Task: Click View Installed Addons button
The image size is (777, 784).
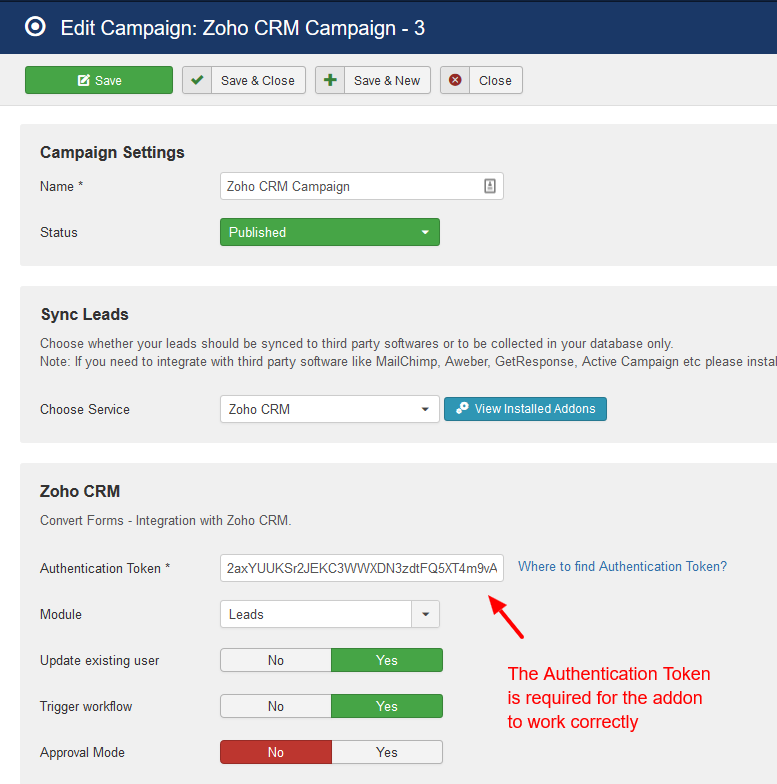Action: (526, 409)
